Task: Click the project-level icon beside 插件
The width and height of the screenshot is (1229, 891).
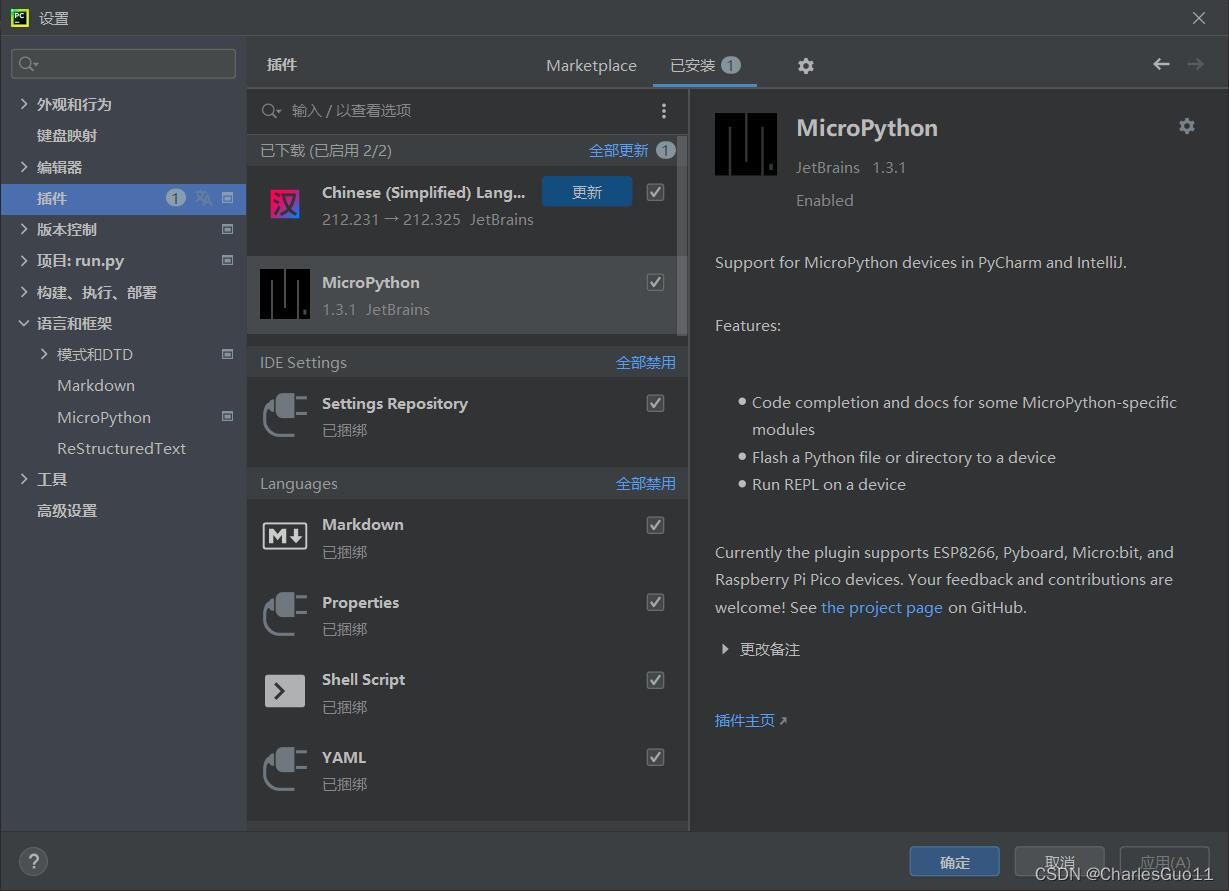Action: click(227, 198)
